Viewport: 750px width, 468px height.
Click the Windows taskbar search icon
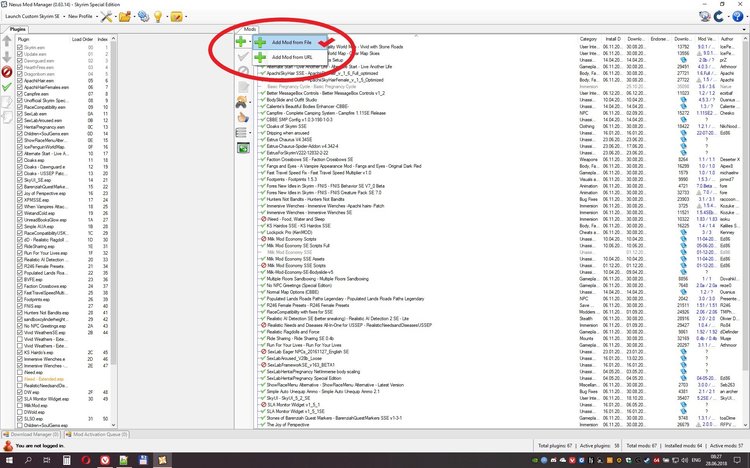28,460
